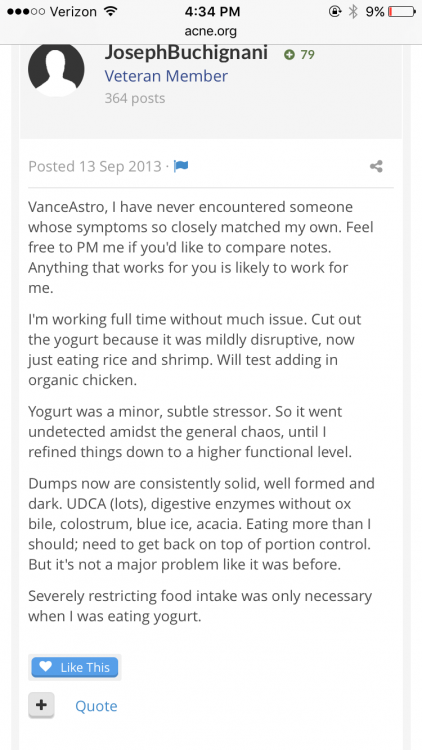Click the heart icon in Like This
The image size is (422, 750).
(45, 667)
